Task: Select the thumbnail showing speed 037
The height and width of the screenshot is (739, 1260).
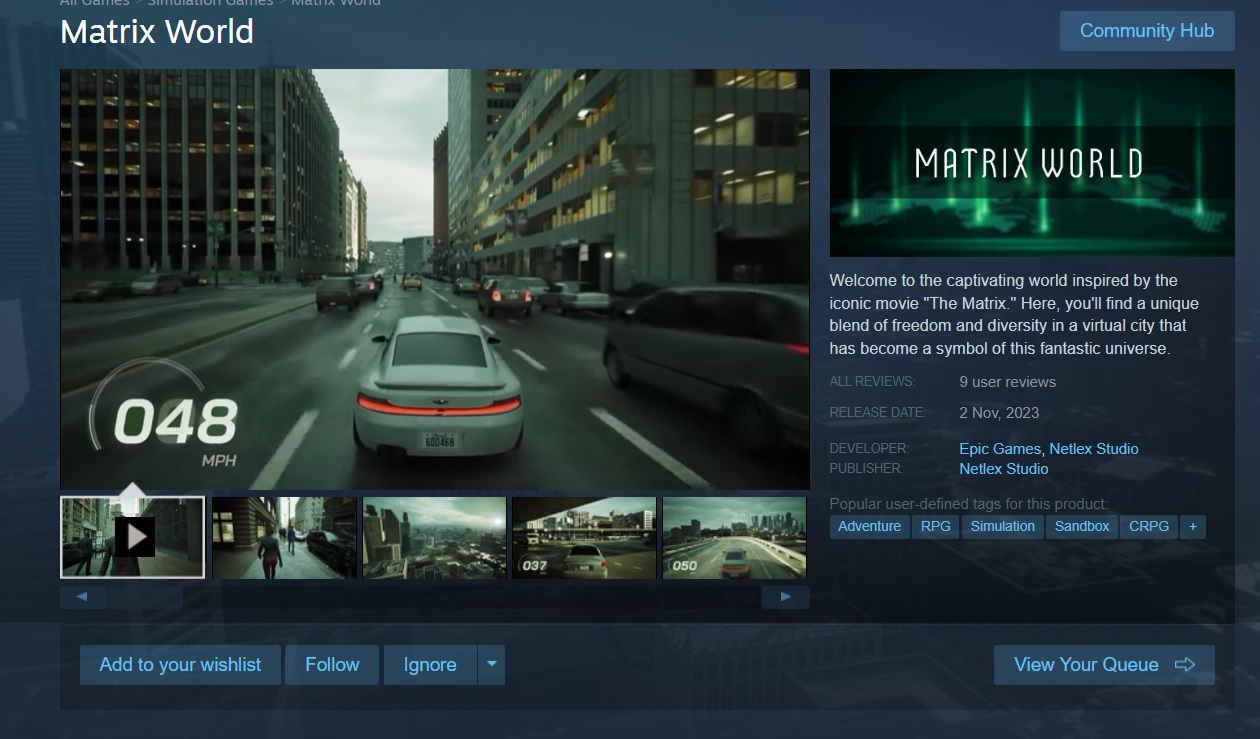Action: pyautogui.click(x=584, y=537)
